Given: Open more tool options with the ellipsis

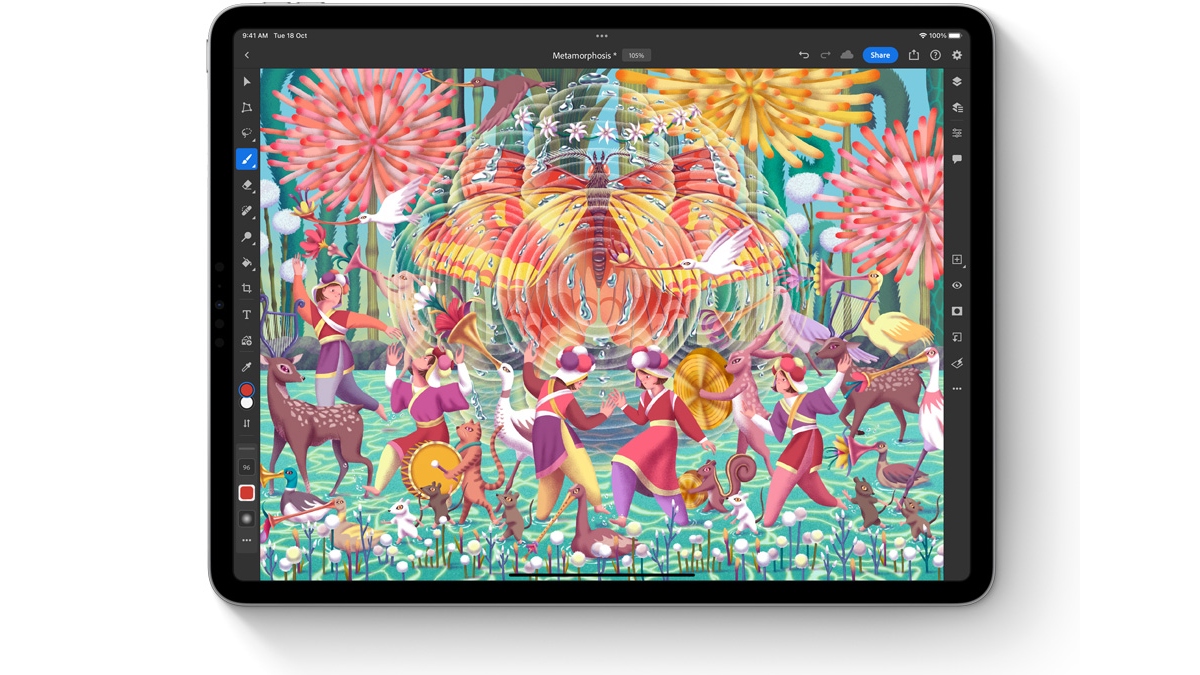Looking at the screenshot, I should click(246, 540).
